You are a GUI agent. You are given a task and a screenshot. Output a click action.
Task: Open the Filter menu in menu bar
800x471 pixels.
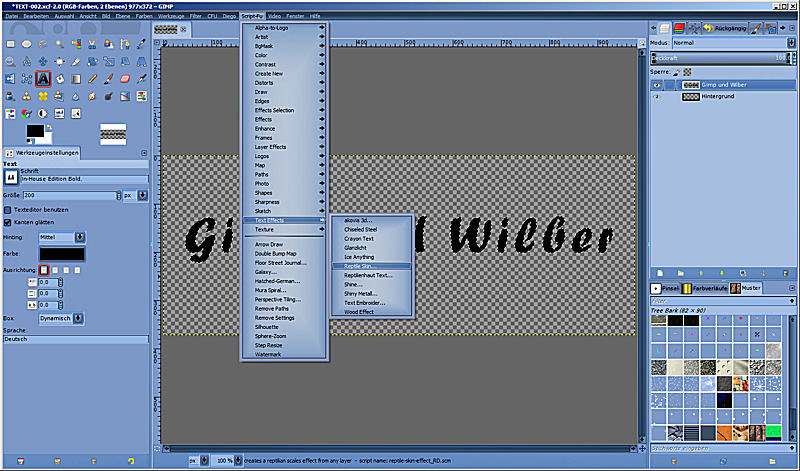196,16
